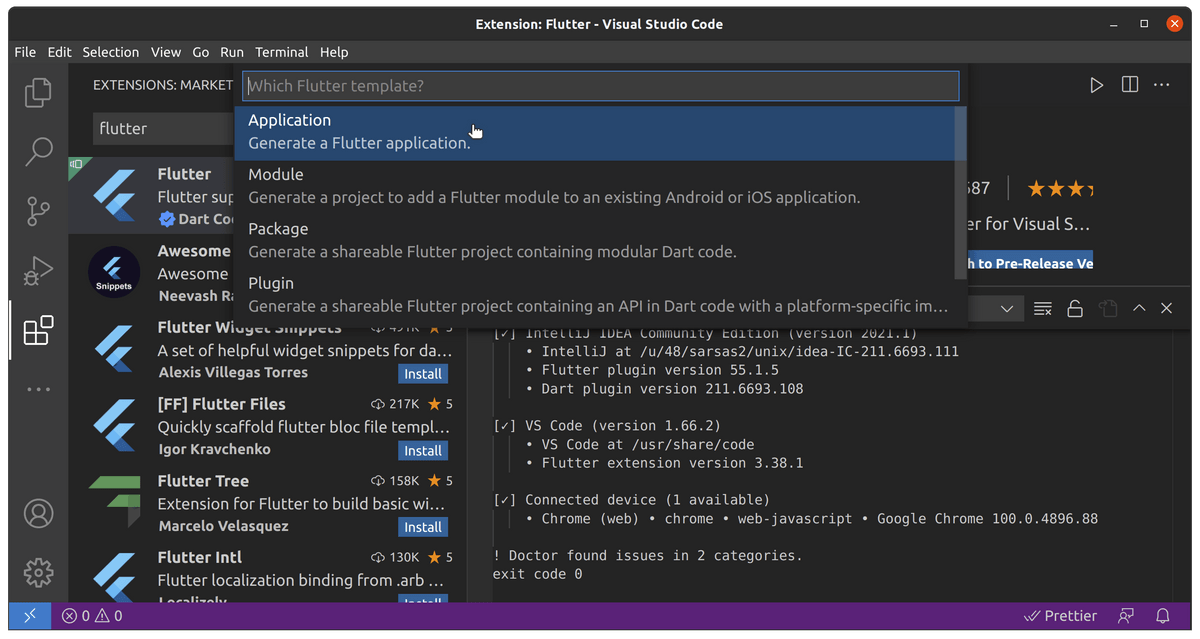
Task: Open the editor More Actions ellipsis
Action: coord(1161,86)
